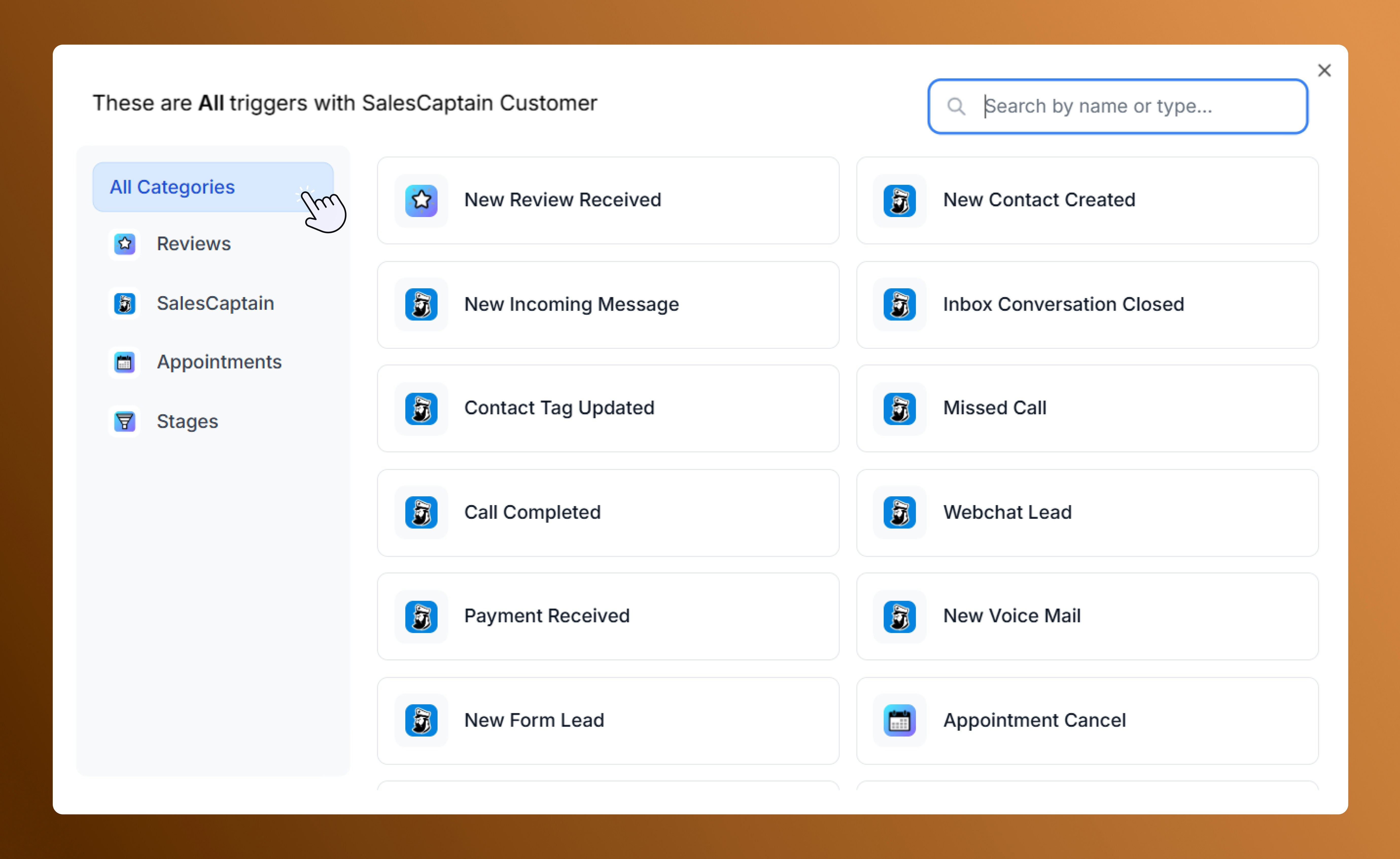Click the captain icon on Payment Received
This screenshot has width=1400, height=859.
421,616
